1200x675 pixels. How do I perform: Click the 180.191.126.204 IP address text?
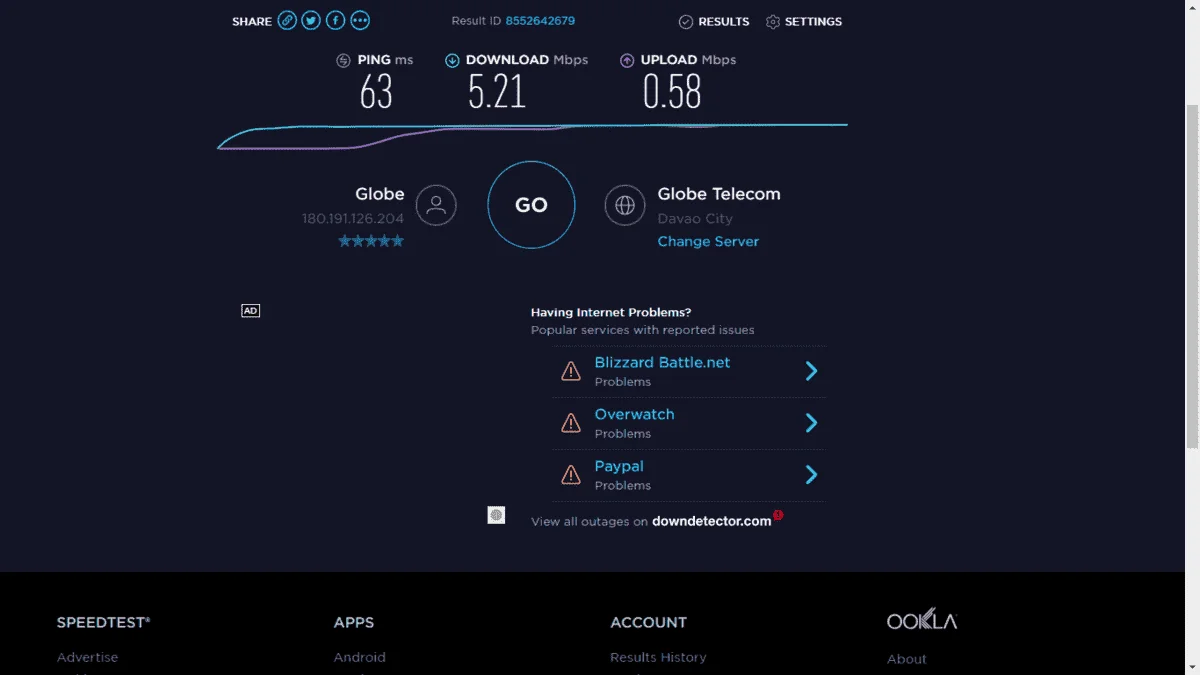tap(353, 218)
